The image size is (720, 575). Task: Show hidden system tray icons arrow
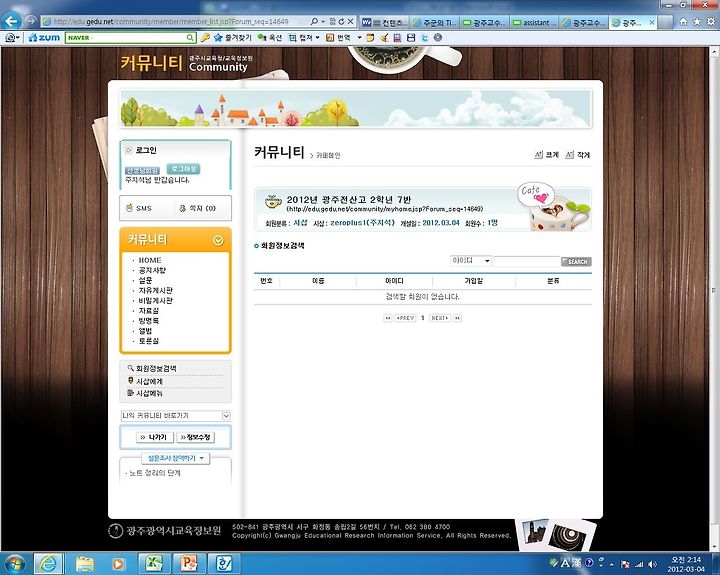pos(612,564)
